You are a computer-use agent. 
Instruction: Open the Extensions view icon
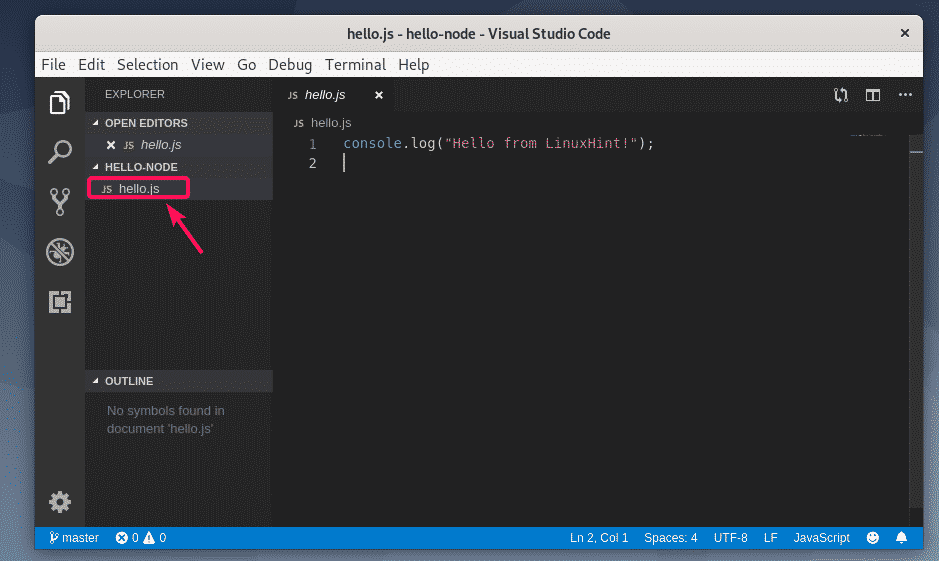pyautogui.click(x=60, y=302)
